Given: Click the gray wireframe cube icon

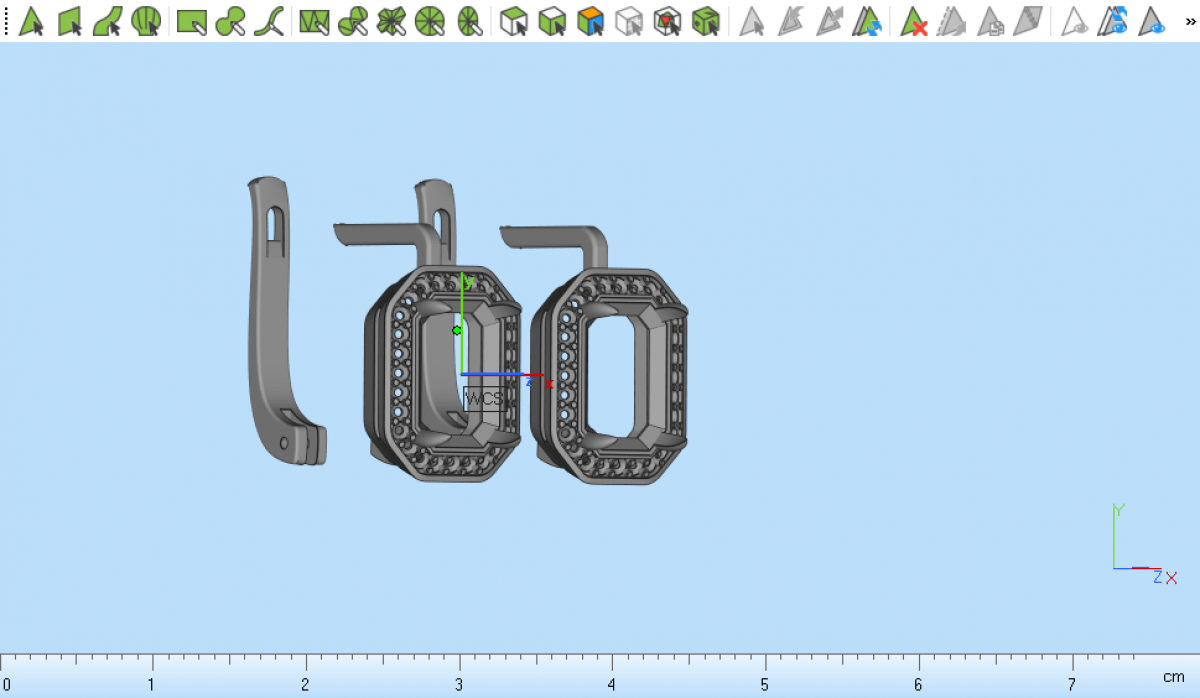Looking at the screenshot, I should pos(629,21).
